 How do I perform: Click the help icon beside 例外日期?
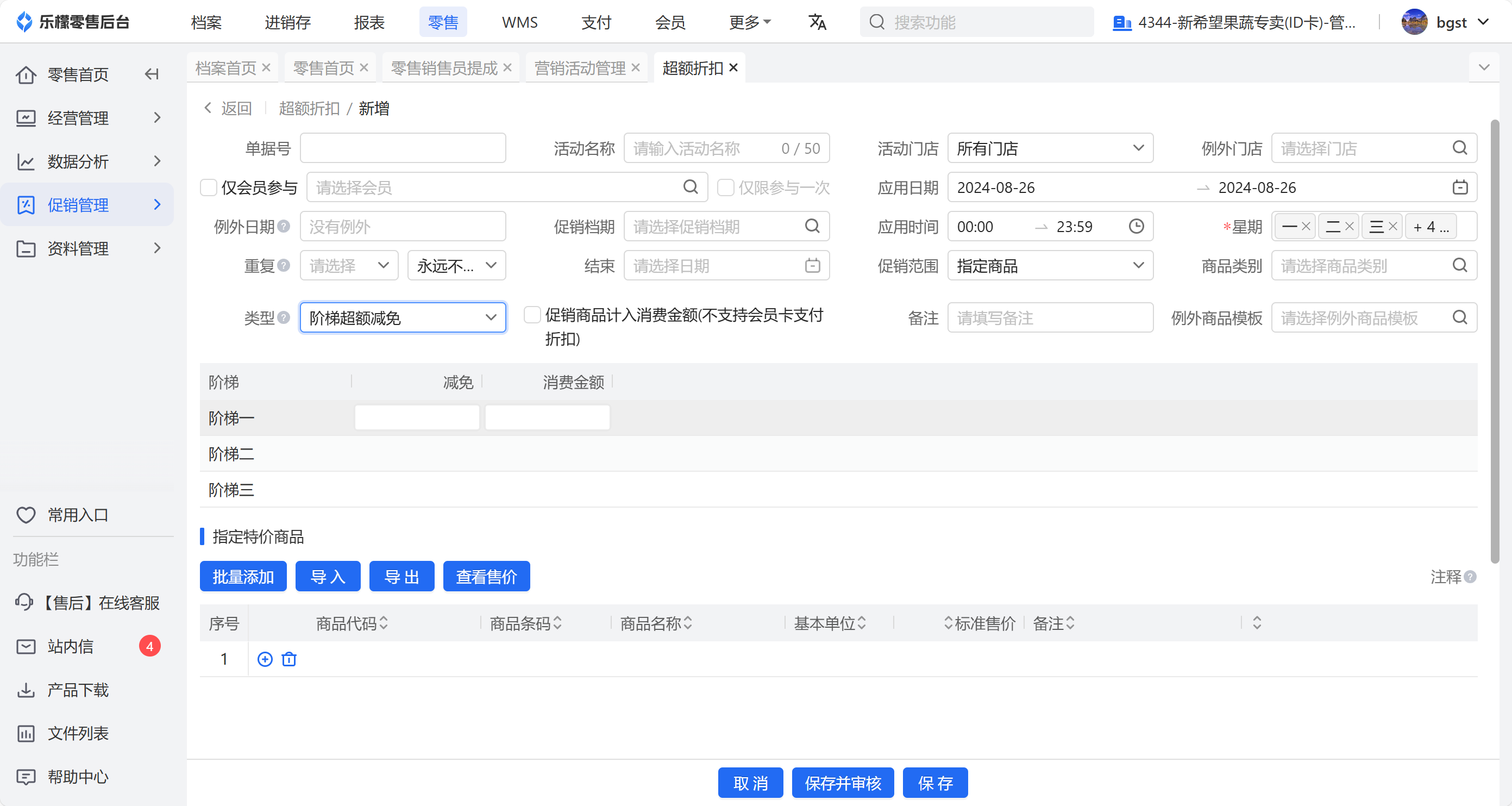284,227
